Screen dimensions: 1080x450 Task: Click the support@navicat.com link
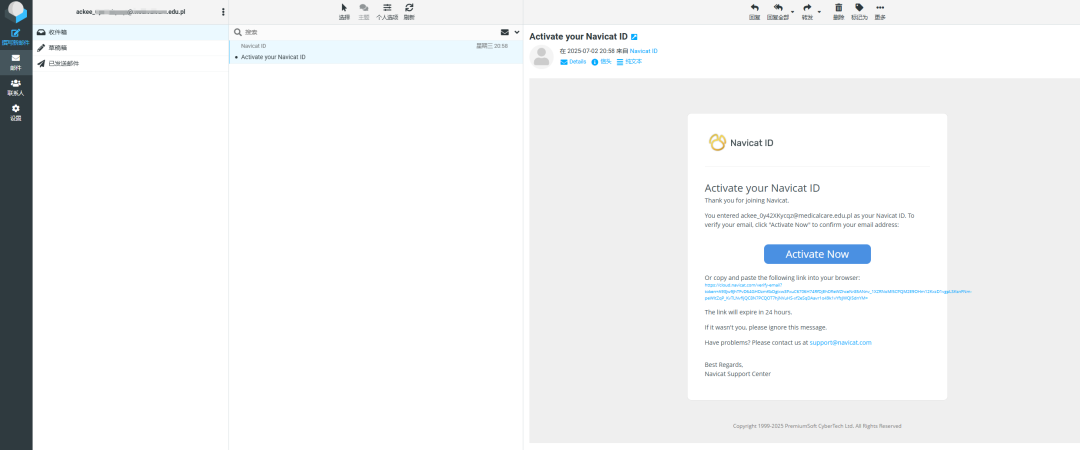pos(840,342)
